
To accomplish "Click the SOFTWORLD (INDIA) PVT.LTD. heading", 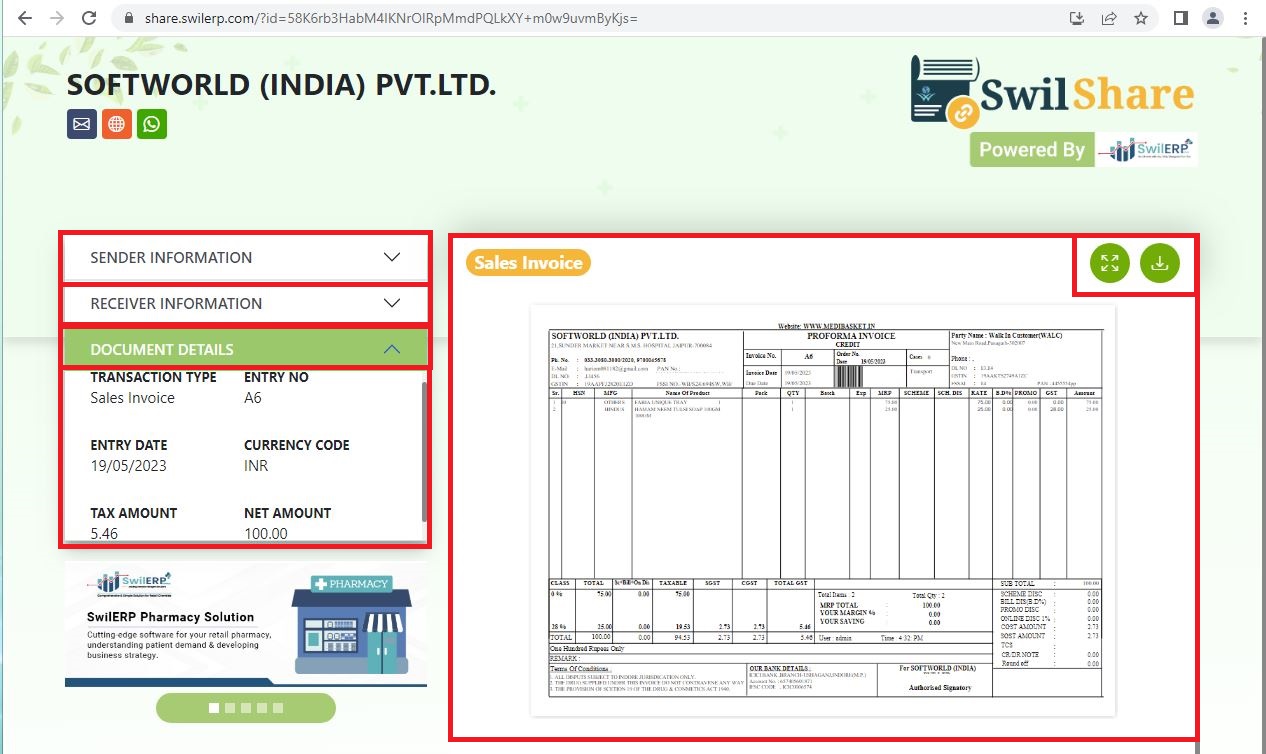I will (x=282, y=86).
